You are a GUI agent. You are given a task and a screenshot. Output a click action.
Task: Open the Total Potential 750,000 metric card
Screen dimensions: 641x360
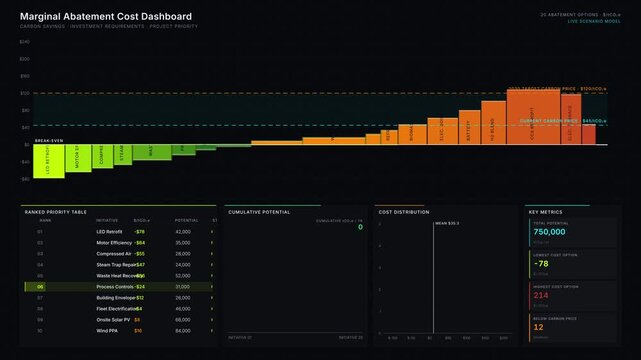573,233
